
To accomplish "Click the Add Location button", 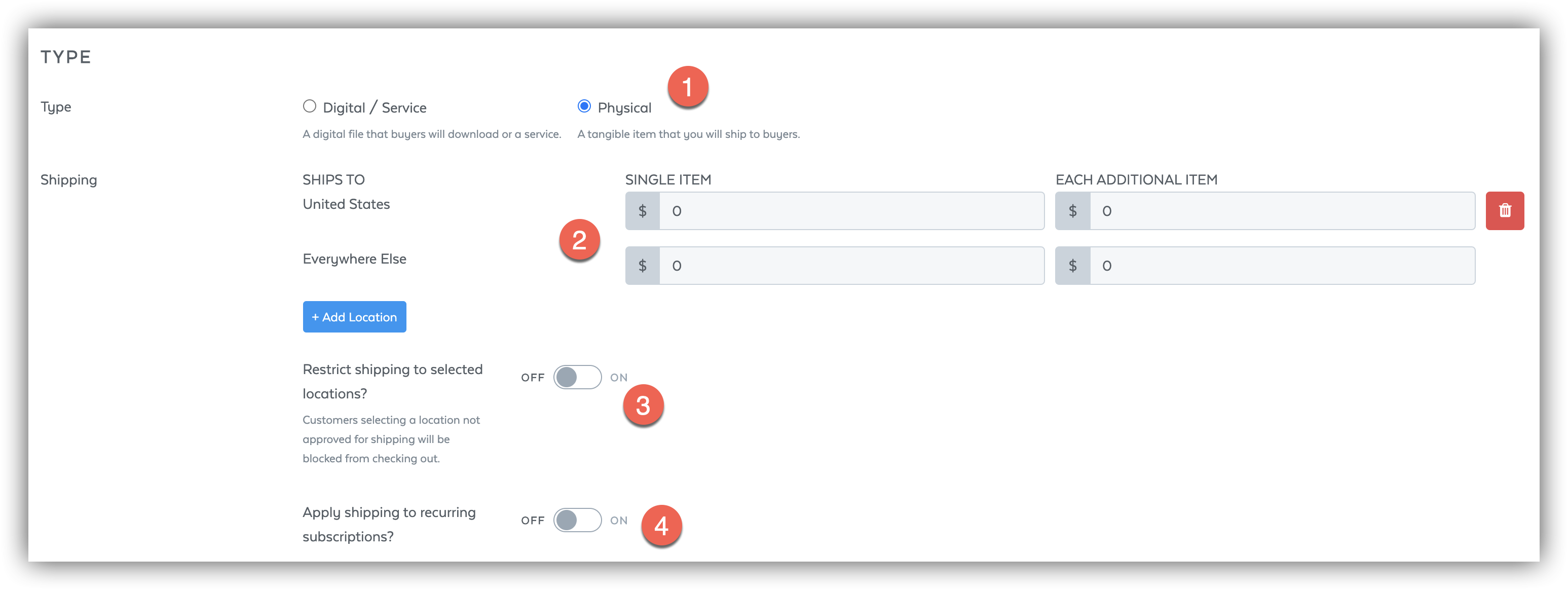I will point(354,316).
